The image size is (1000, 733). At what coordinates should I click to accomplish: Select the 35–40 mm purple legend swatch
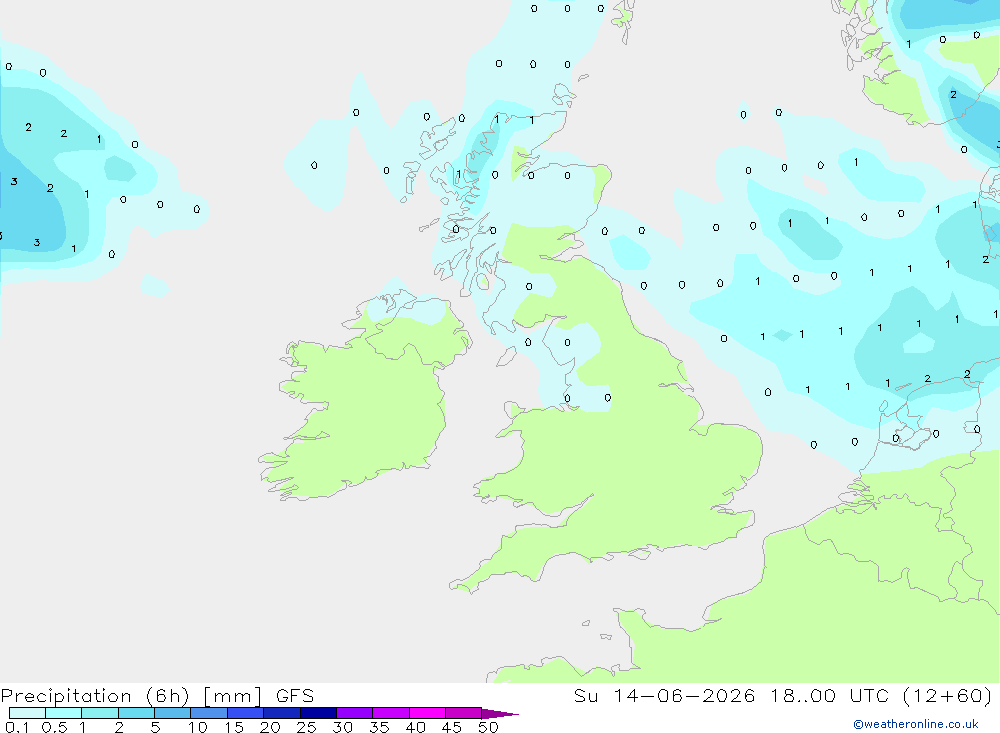pos(391,713)
